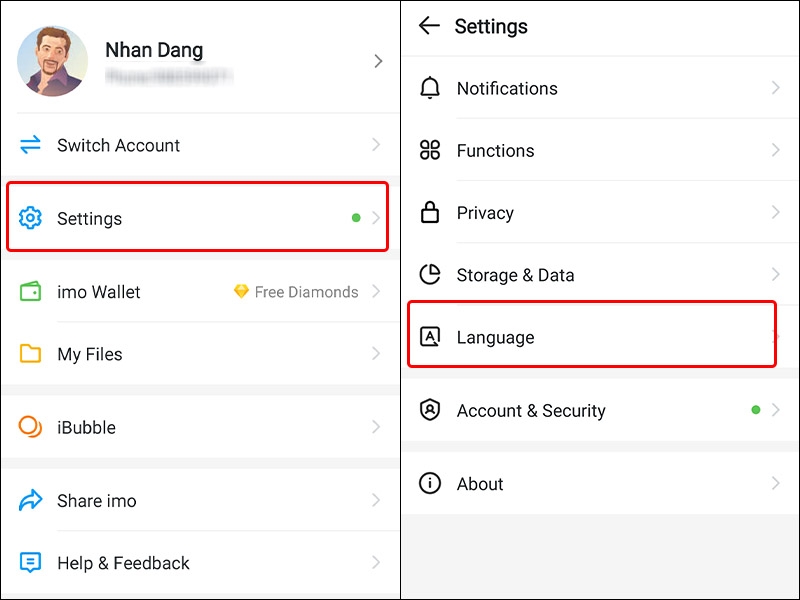The image size is (800, 600).
Task: Click the blue Settings gear icon
Action: click(30, 218)
